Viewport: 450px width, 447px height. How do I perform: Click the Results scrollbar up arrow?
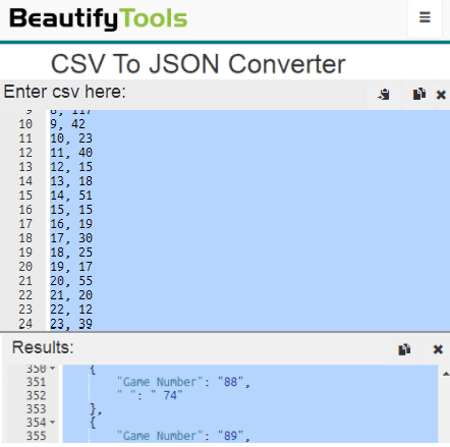coord(446,374)
